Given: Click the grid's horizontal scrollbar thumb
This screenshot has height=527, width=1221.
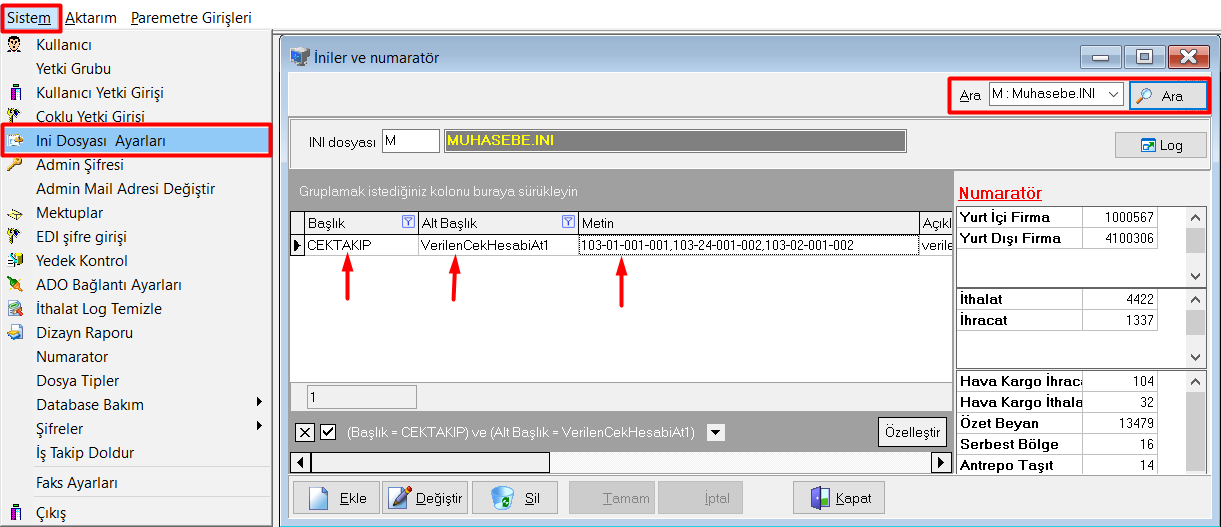Looking at the screenshot, I should click(x=430, y=463).
